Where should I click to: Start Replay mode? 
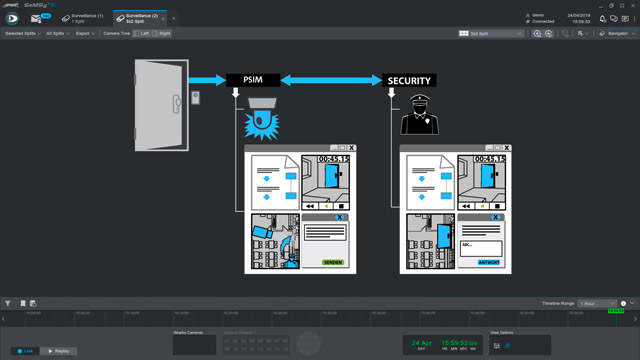[58, 351]
